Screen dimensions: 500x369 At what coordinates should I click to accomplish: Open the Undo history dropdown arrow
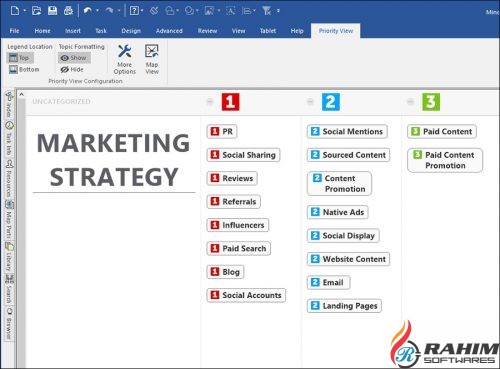pos(97,11)
